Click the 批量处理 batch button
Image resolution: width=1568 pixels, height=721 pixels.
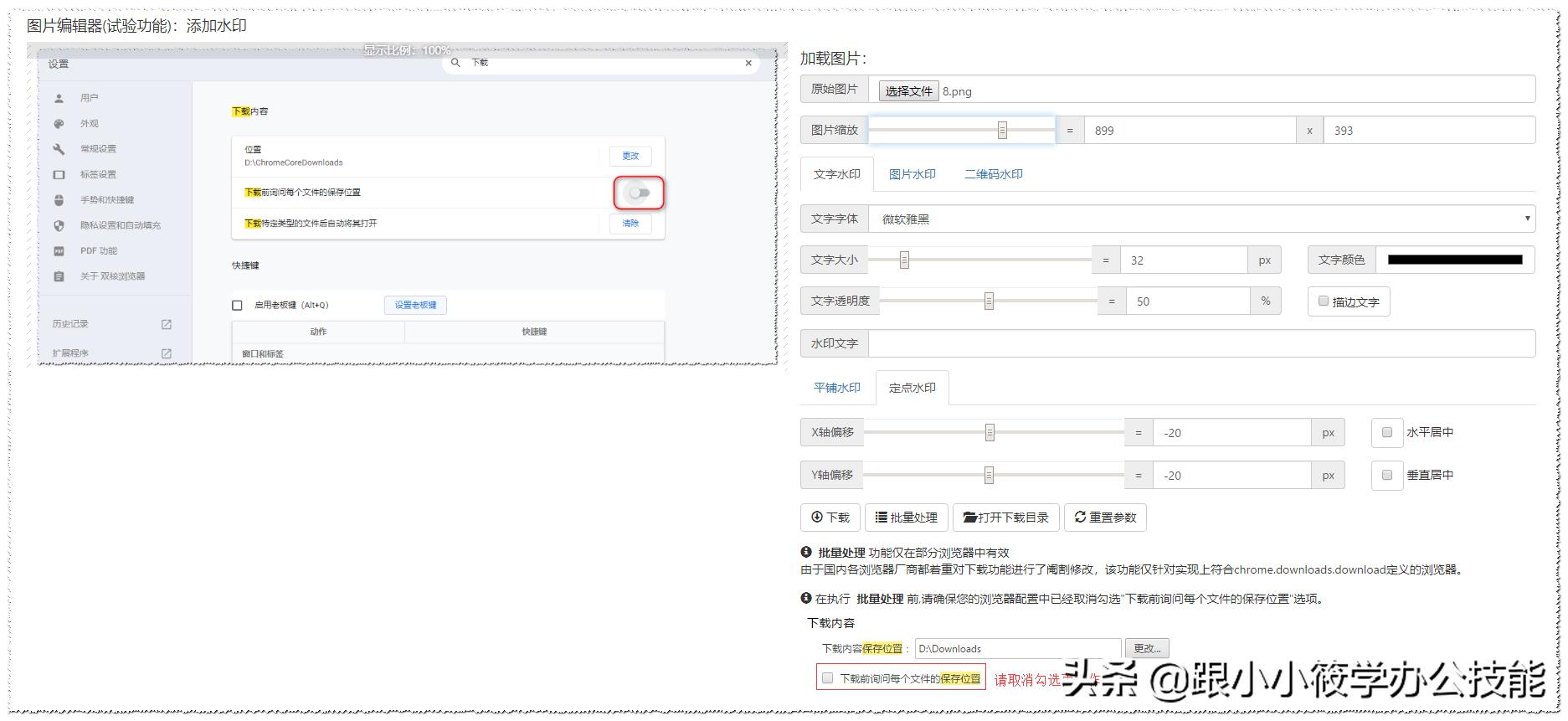click(907, 518)
